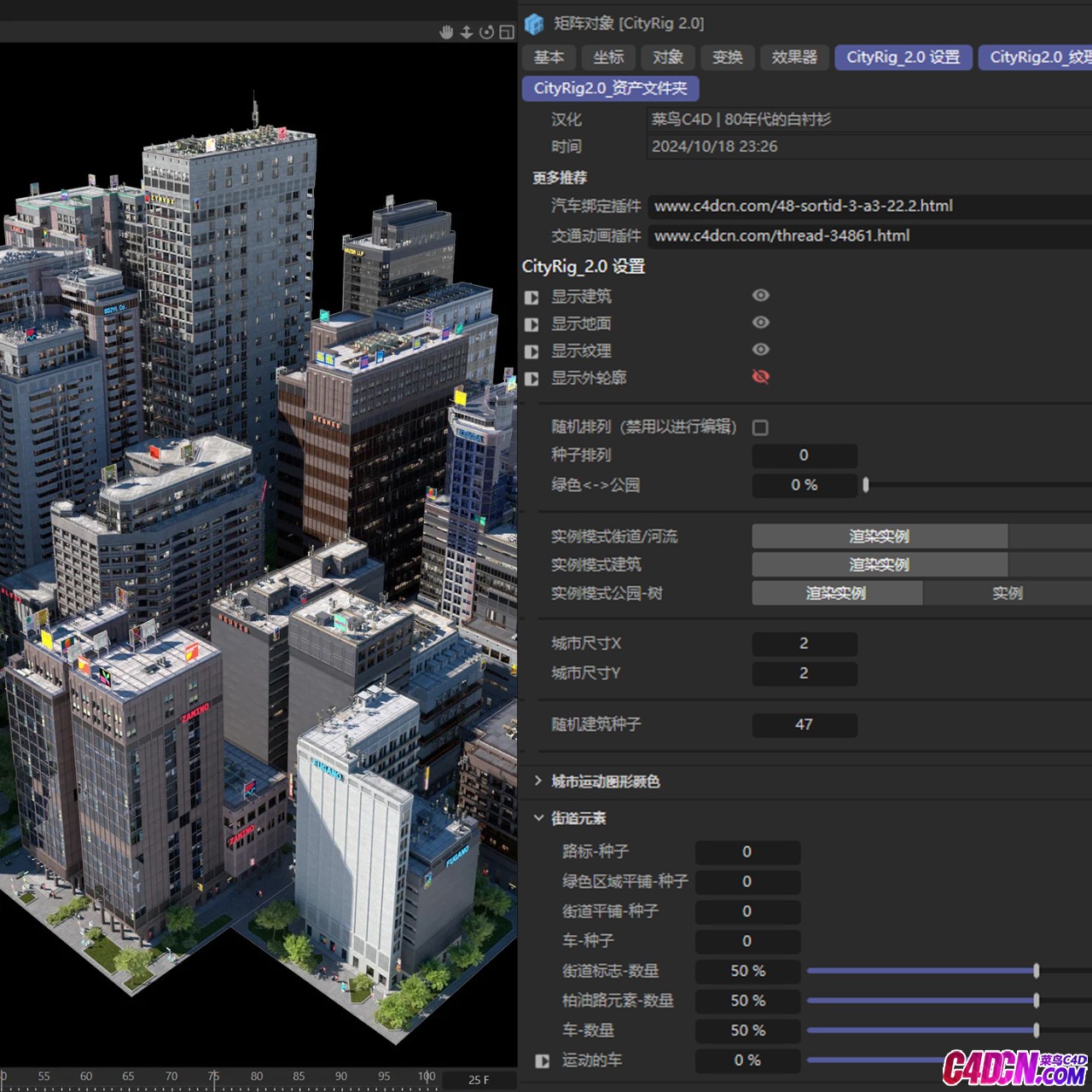Click the viewport move arrows icon
This screenshot has width=1092, height=1092.
(x=467, y=32)
